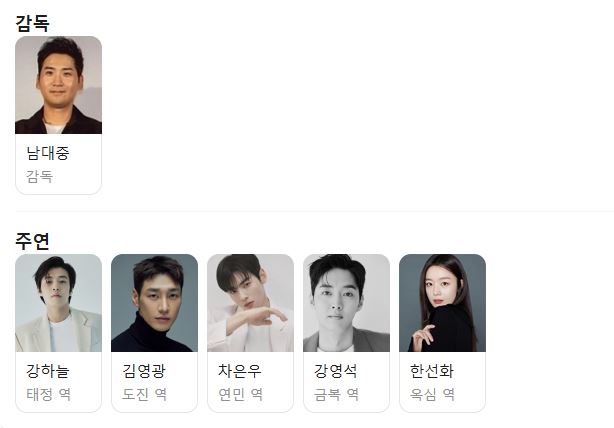
Task: Open 차은우's portrait thumbnail
Action: click(250, 303)
